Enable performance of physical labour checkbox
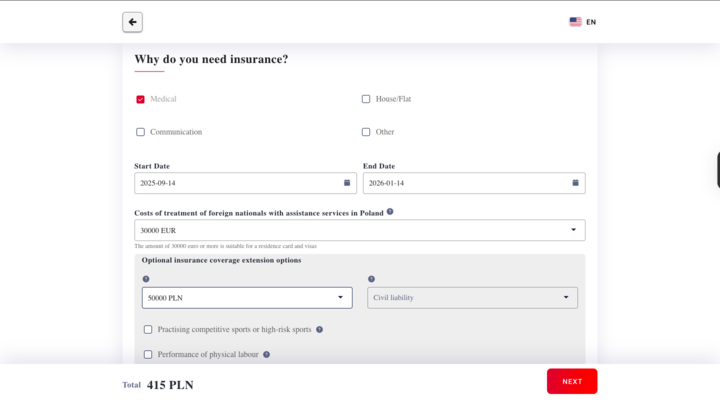The height and width of the screenshot is (406, 720). (x=148, y=354)
